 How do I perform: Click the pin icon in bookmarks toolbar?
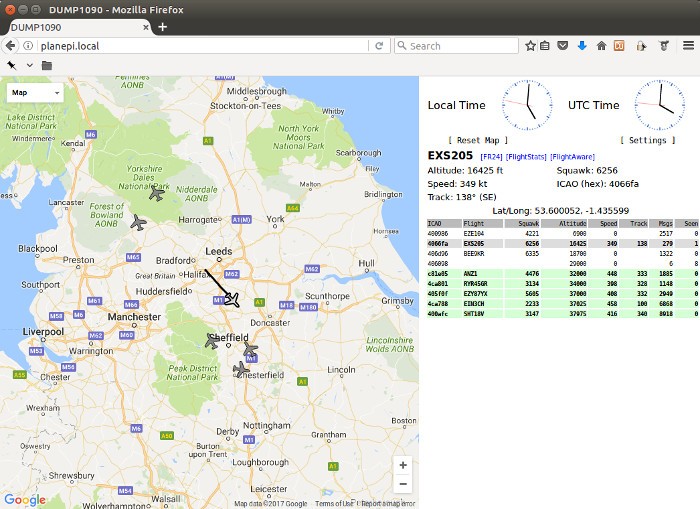click(x=12, y=66)
